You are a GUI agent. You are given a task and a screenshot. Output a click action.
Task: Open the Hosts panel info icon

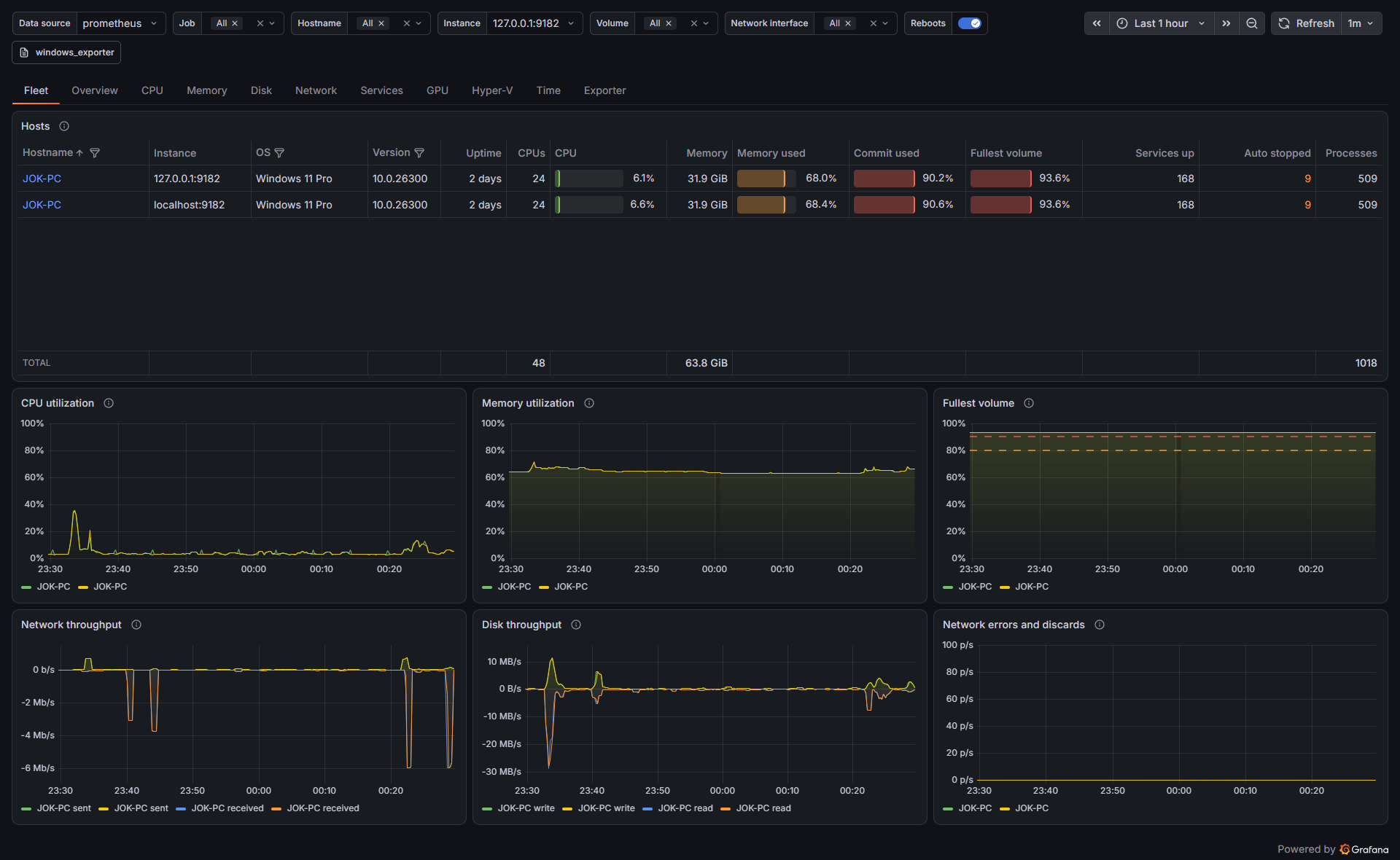coord(64,126)
